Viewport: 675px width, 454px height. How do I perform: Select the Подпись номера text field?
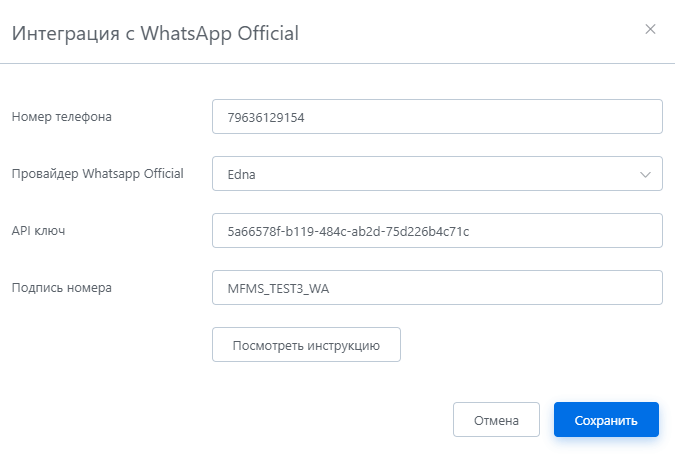437,287
